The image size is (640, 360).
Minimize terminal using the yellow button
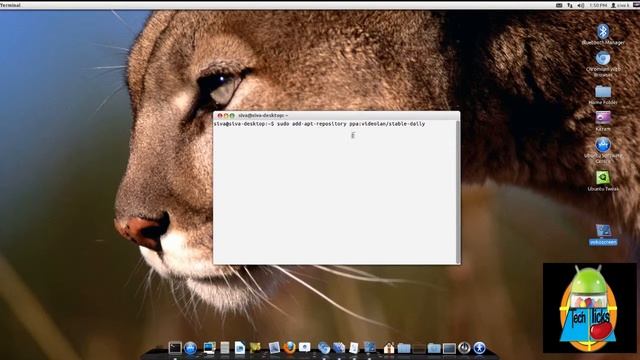click(x=226, y=116)
